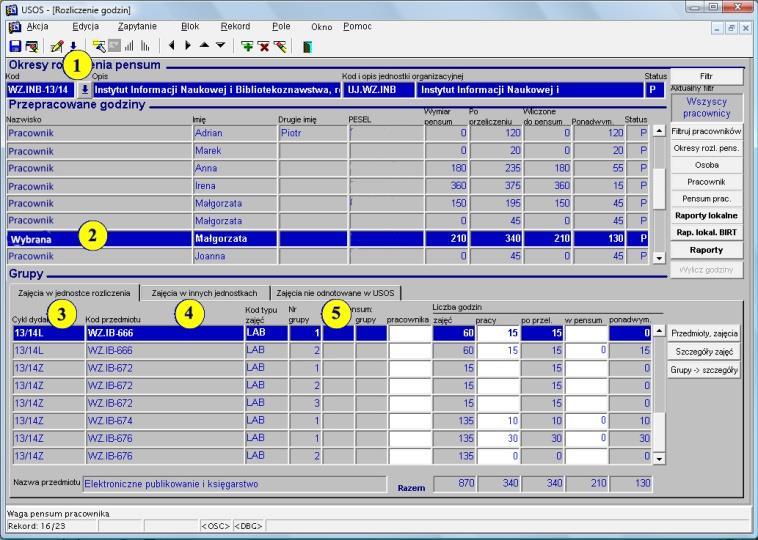This screenshot has width=758, height=540.
Task: Select the employee row named Irena
Action: tap(327, 186)
